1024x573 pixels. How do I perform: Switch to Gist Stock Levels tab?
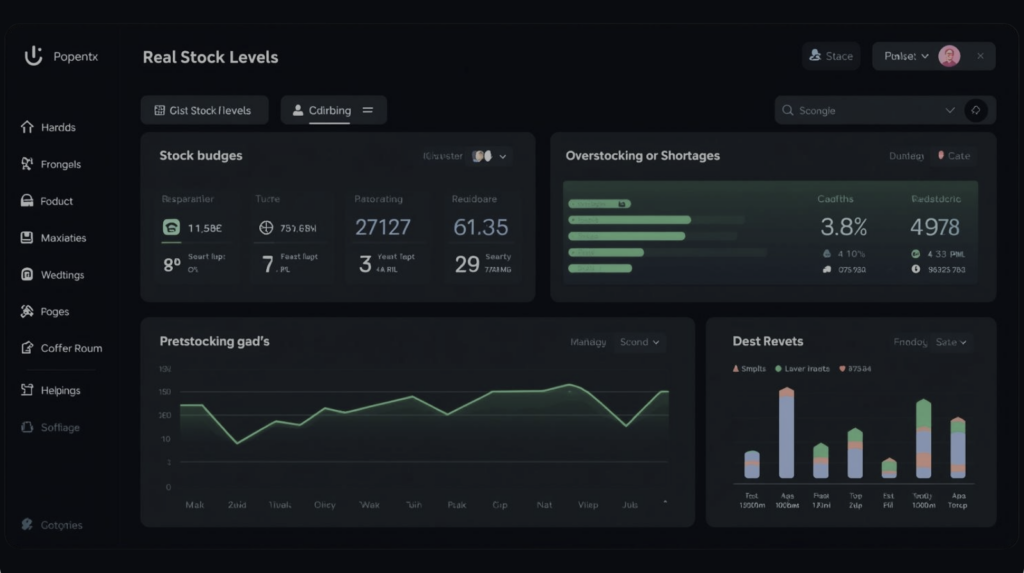[204, 110]
